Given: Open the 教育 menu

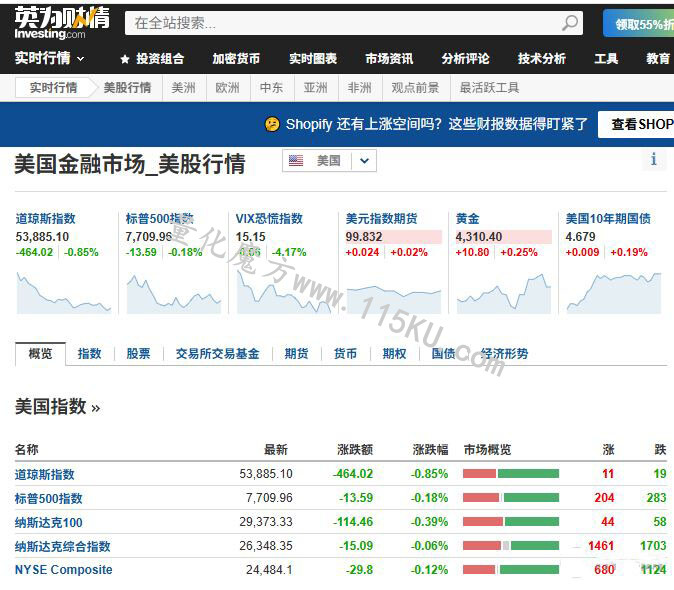Looking at the screenshot, I should 658,58.
